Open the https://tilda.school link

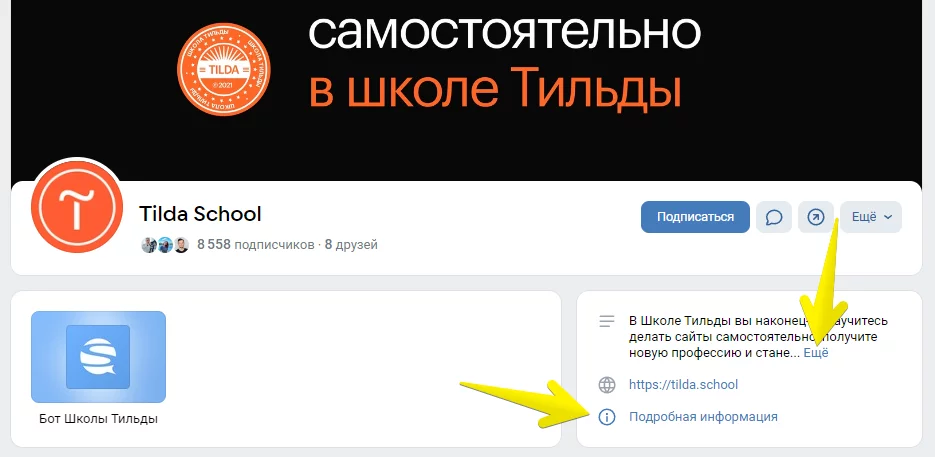coord(683,385)
